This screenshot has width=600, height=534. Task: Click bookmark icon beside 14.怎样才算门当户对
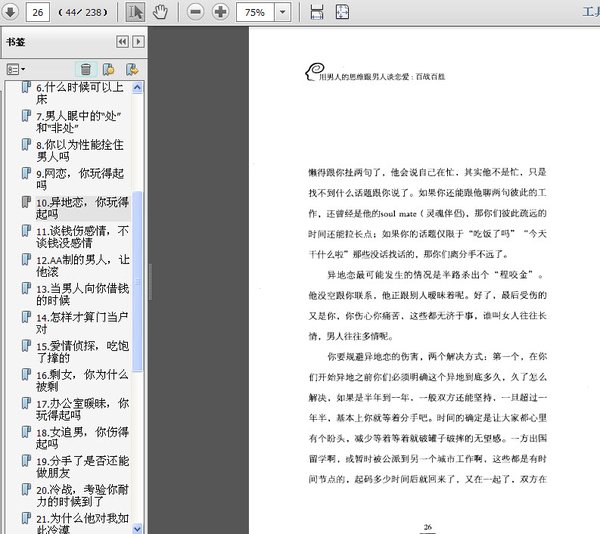pyautogui.click(x=26, y=317)
